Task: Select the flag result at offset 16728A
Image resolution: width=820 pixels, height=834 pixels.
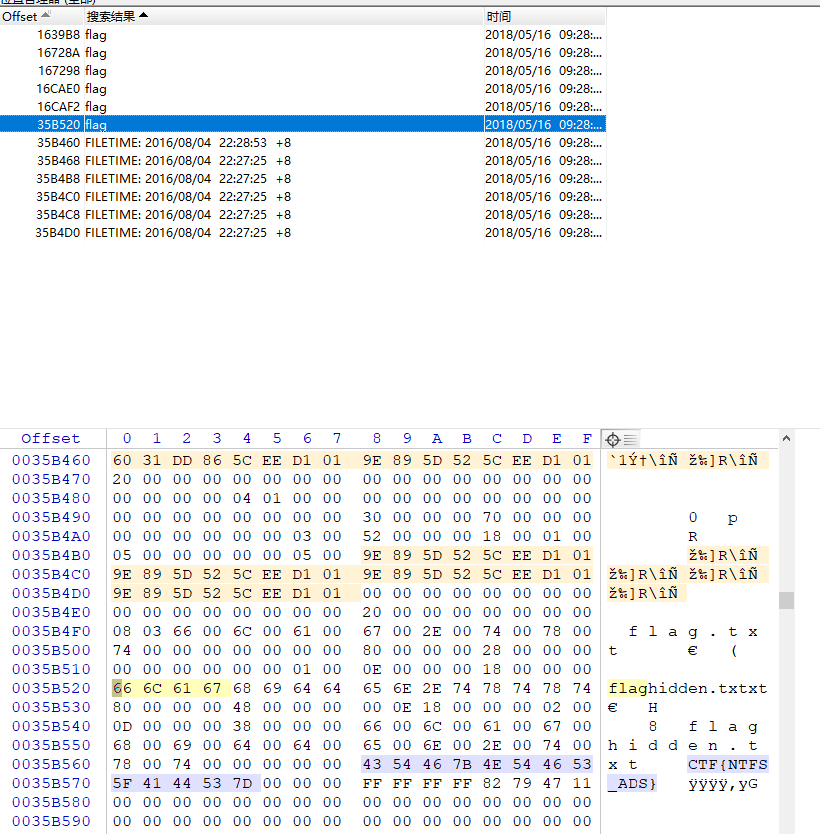Action: (x=96, y=53)
